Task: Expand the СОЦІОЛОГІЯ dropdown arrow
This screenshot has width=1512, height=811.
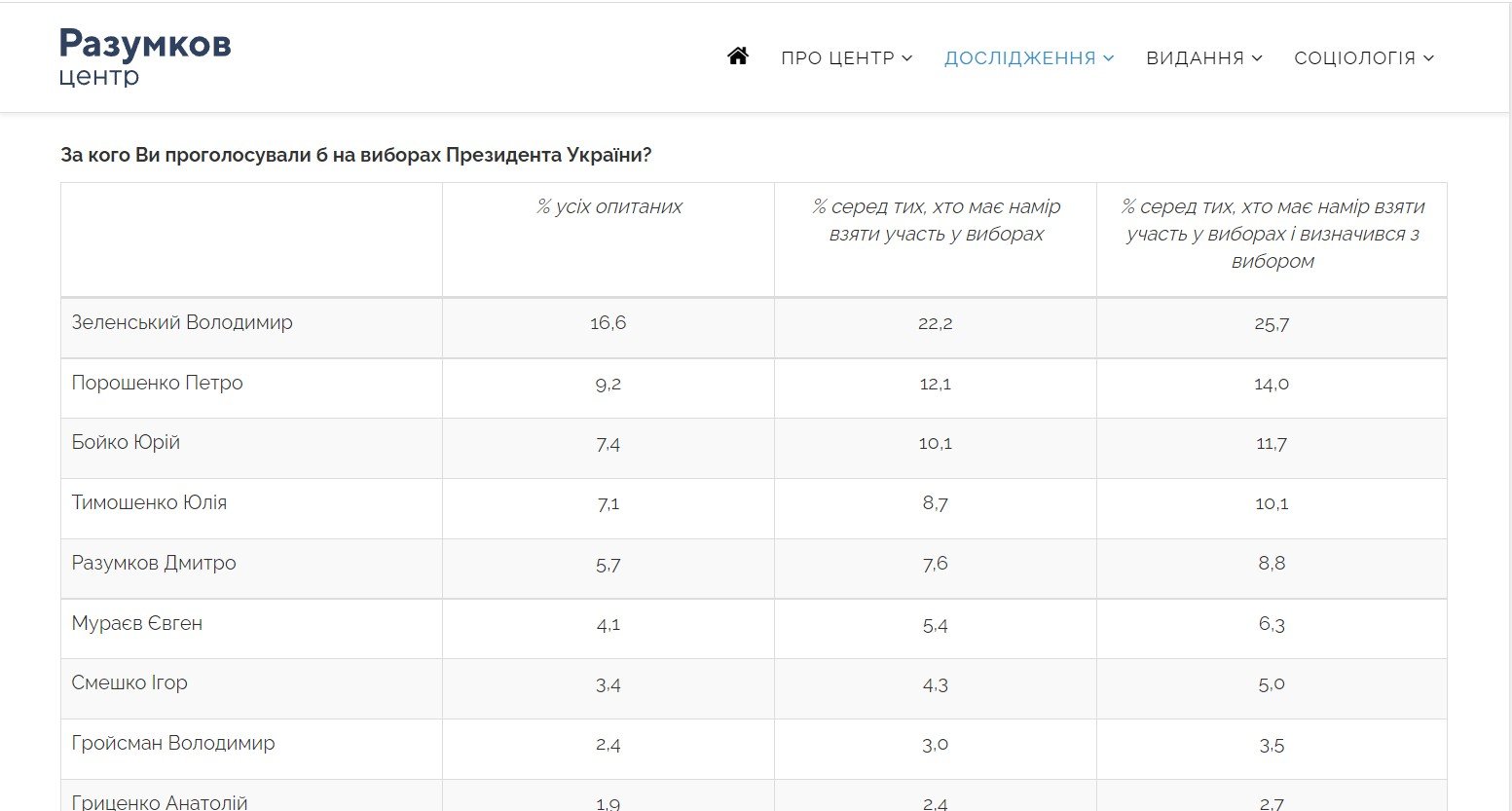Action: point(1428,58)
